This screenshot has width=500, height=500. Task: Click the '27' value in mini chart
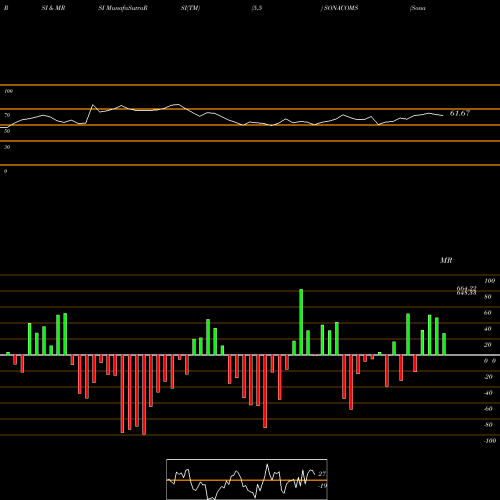tap(322, 474)
